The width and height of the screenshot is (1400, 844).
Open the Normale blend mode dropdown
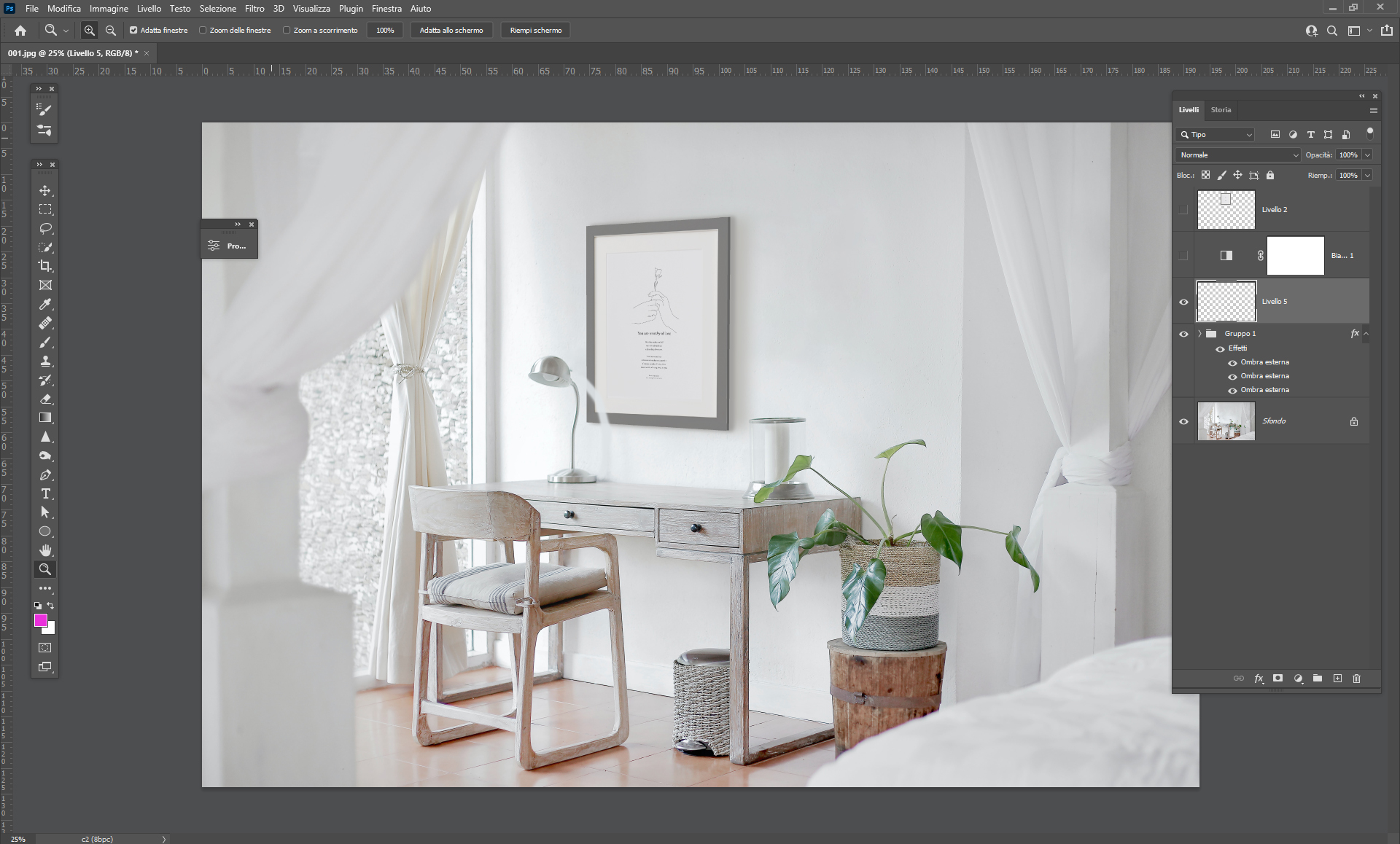click(1238, 155)
